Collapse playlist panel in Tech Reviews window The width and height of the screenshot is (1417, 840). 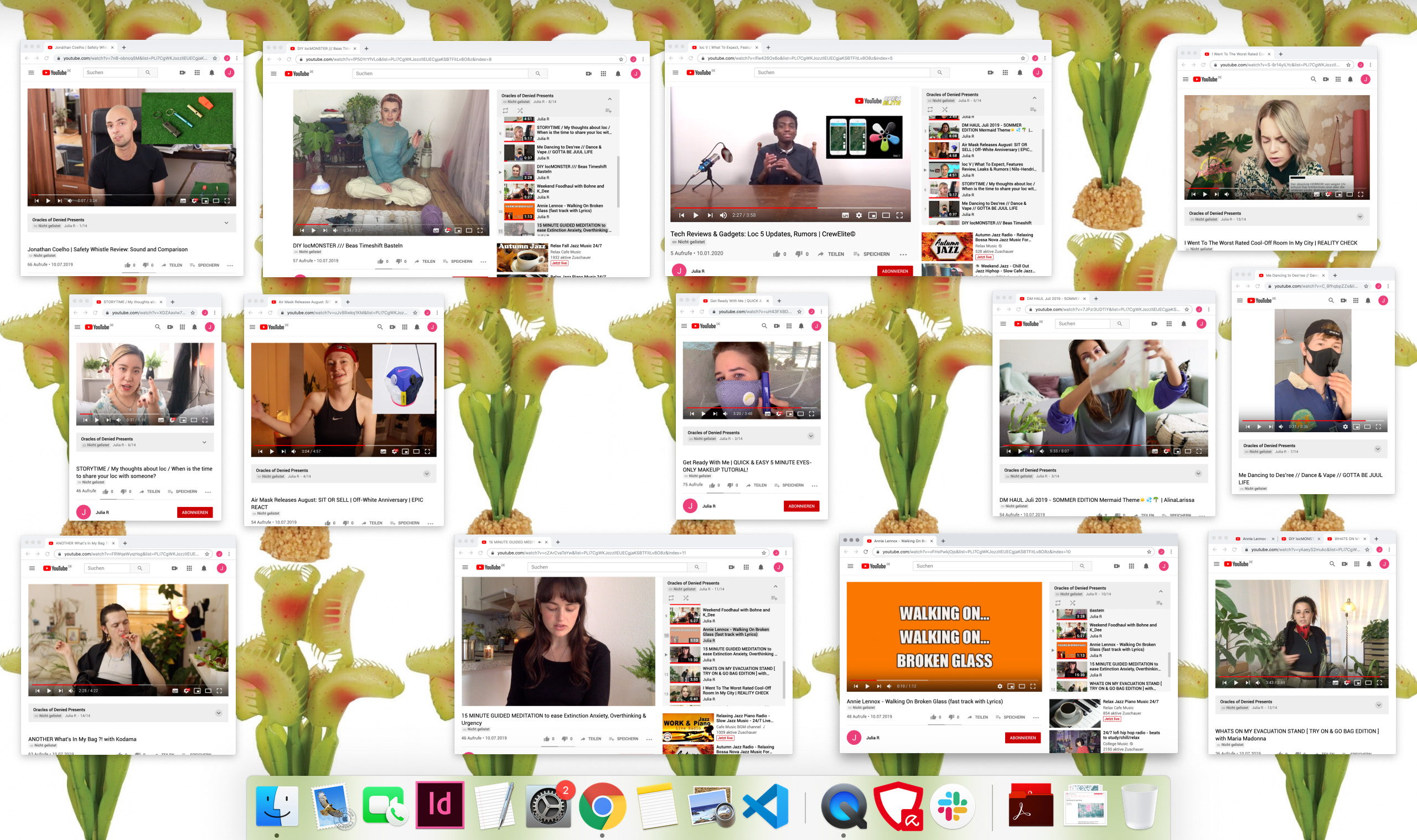(1035, 97)
